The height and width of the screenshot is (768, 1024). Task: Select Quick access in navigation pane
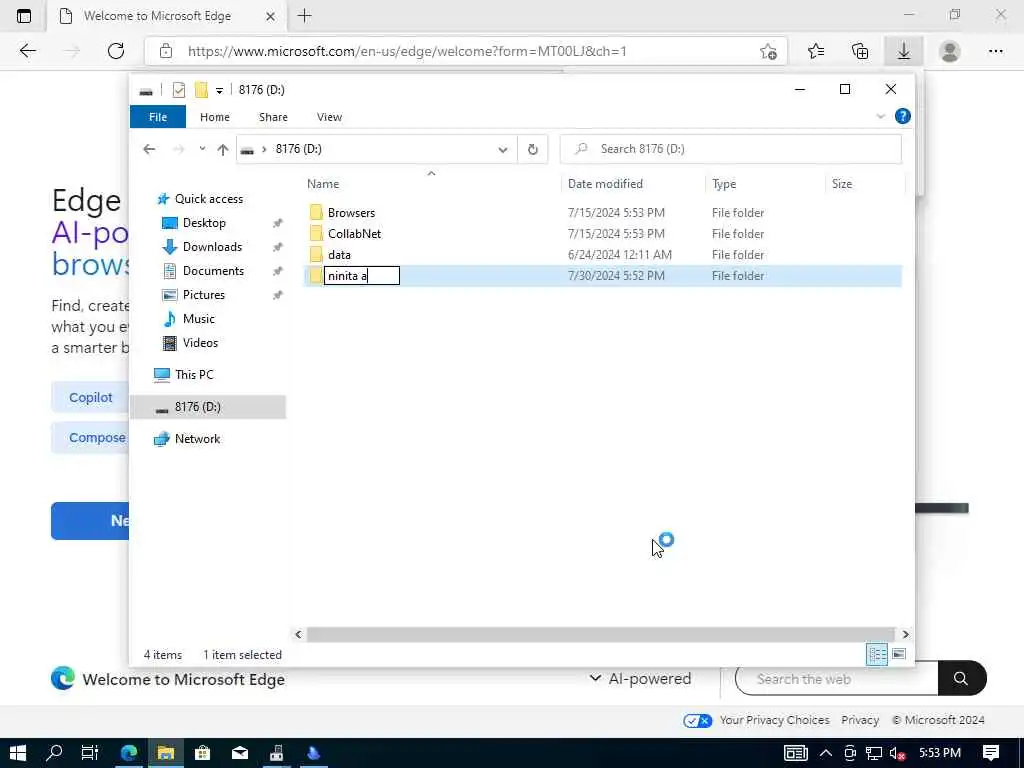click(208, 199)
